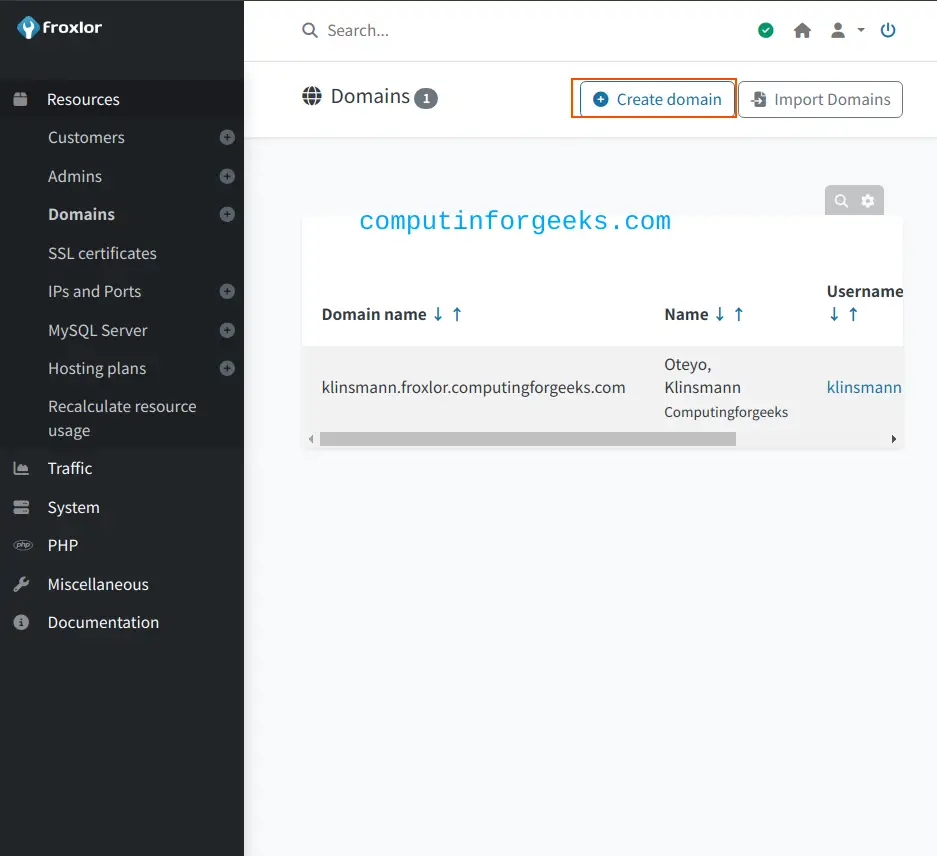
Task: Open the user account icon menu
Action: pos(838,30)
